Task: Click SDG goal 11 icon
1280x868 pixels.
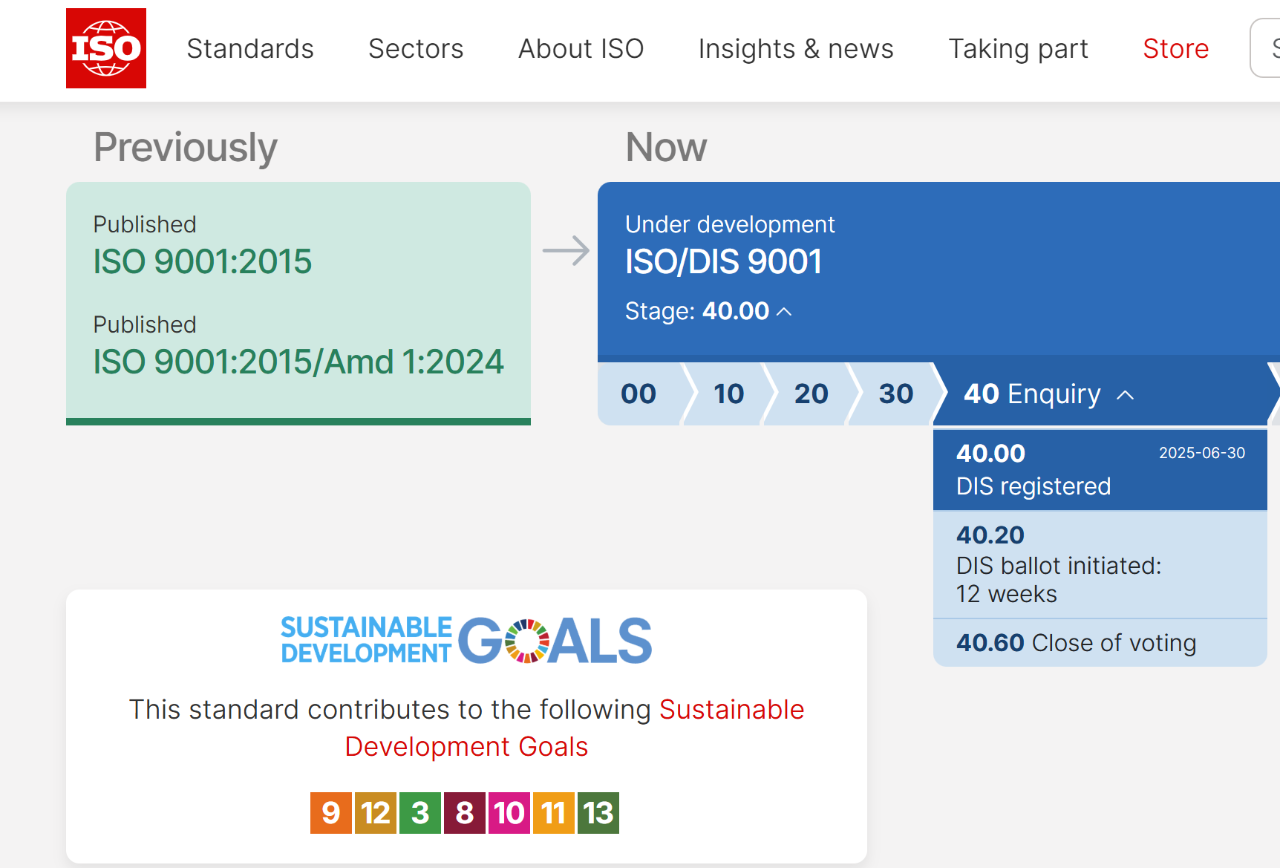Action: [553, 813]
